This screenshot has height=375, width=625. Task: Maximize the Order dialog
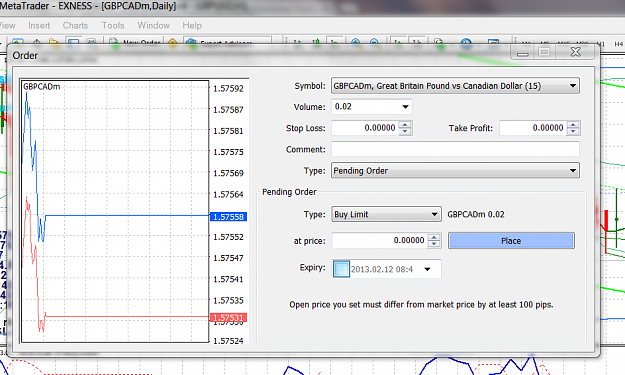pos(544,52)
